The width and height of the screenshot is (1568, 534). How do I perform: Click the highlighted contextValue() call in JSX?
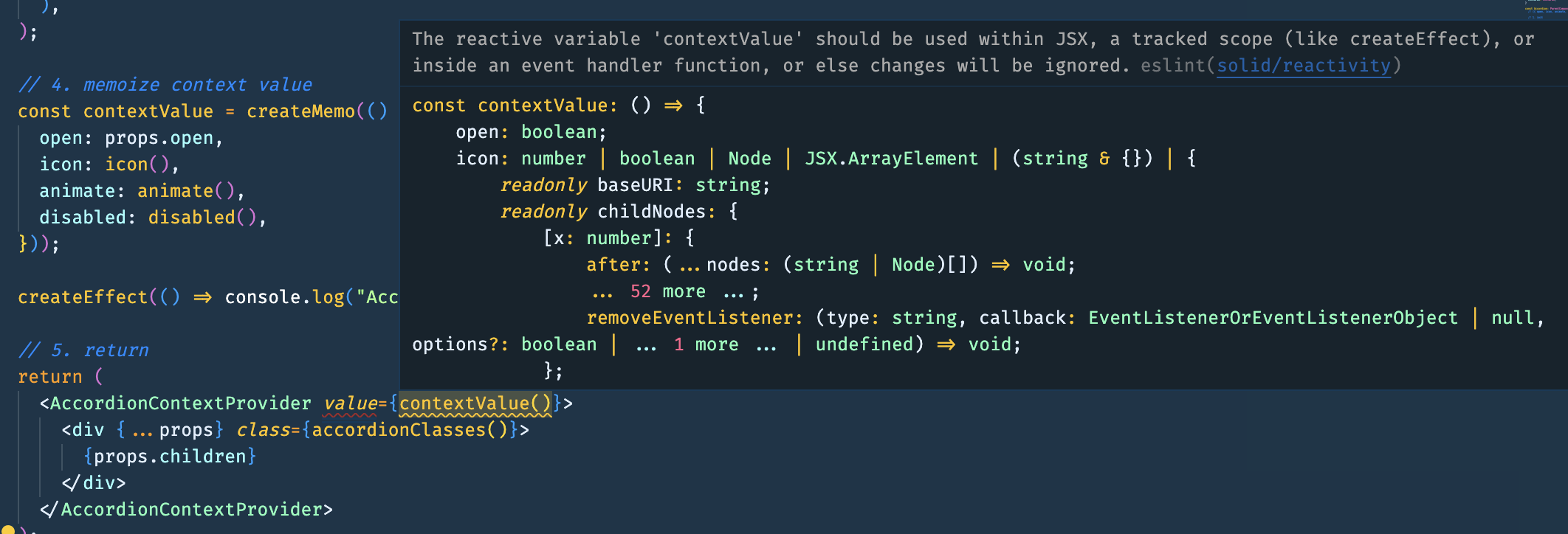pyautogui.click(x=475, y=403)
